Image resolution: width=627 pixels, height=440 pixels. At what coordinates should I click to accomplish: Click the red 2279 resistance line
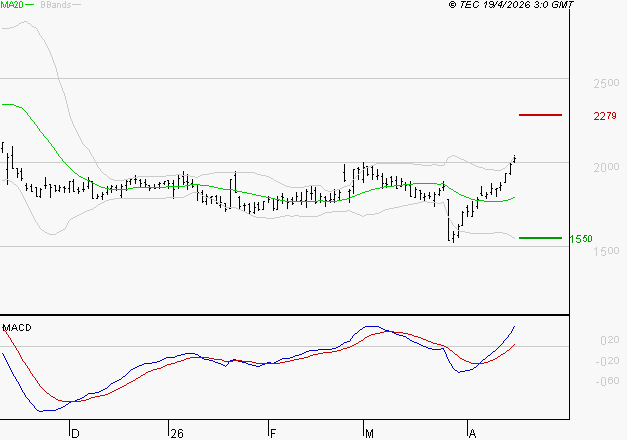[x=541, y=115]
